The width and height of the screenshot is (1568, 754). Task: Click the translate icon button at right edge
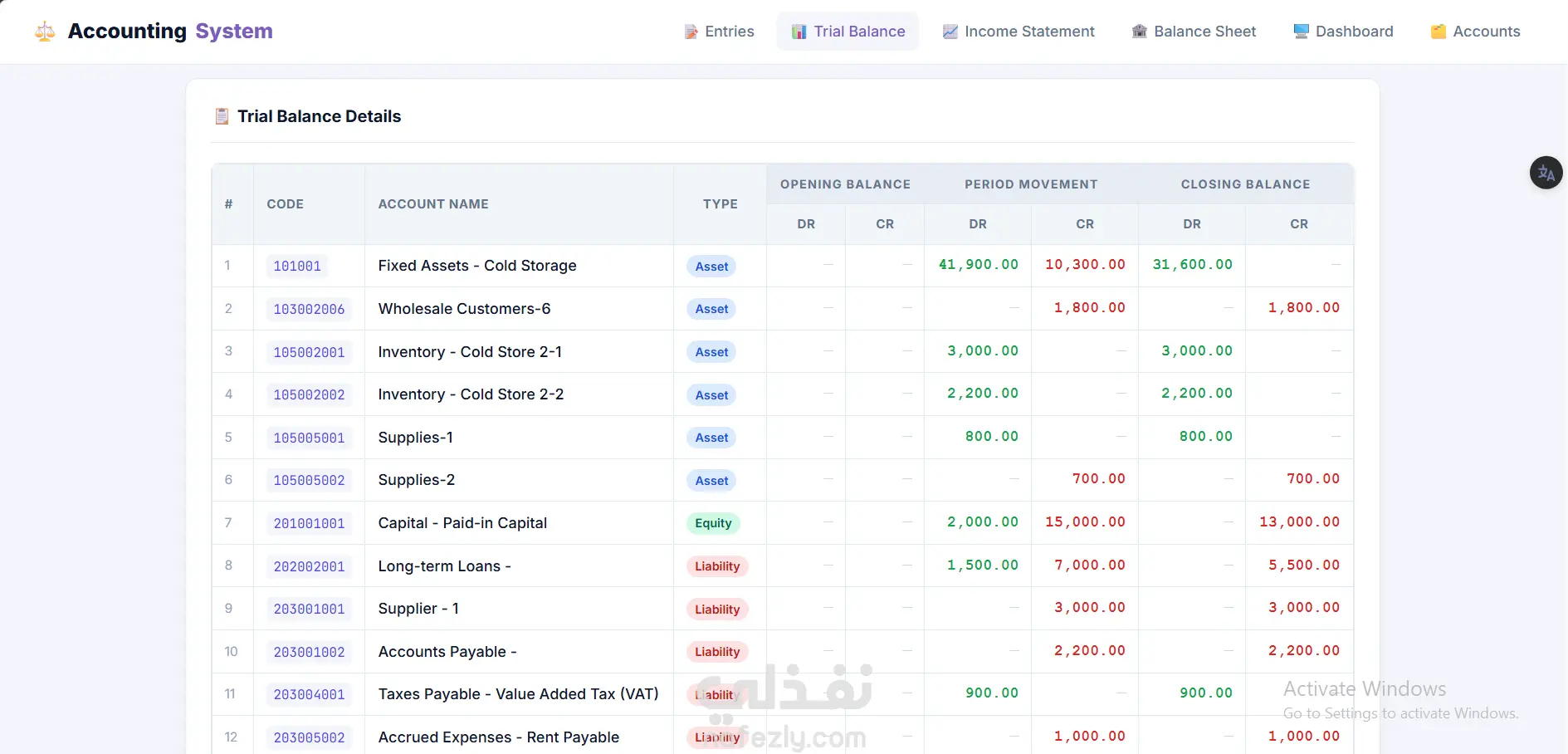click(x=1546, y=173)
